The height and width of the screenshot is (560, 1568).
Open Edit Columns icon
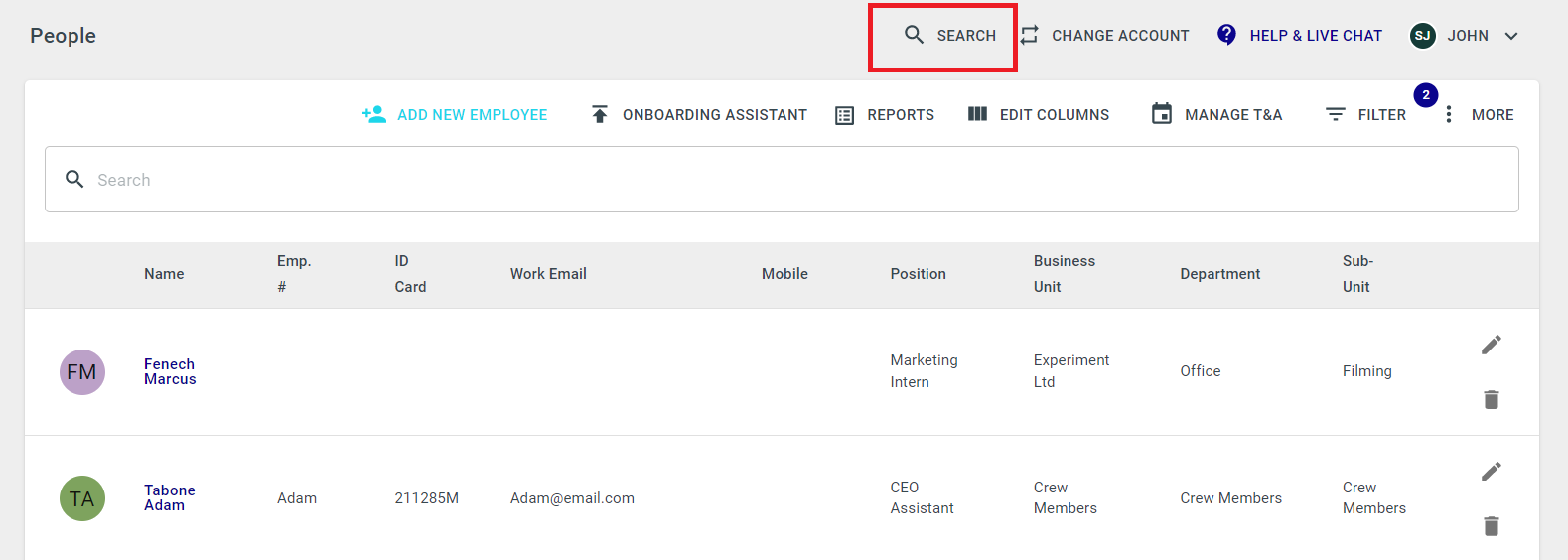click(977, 114)
